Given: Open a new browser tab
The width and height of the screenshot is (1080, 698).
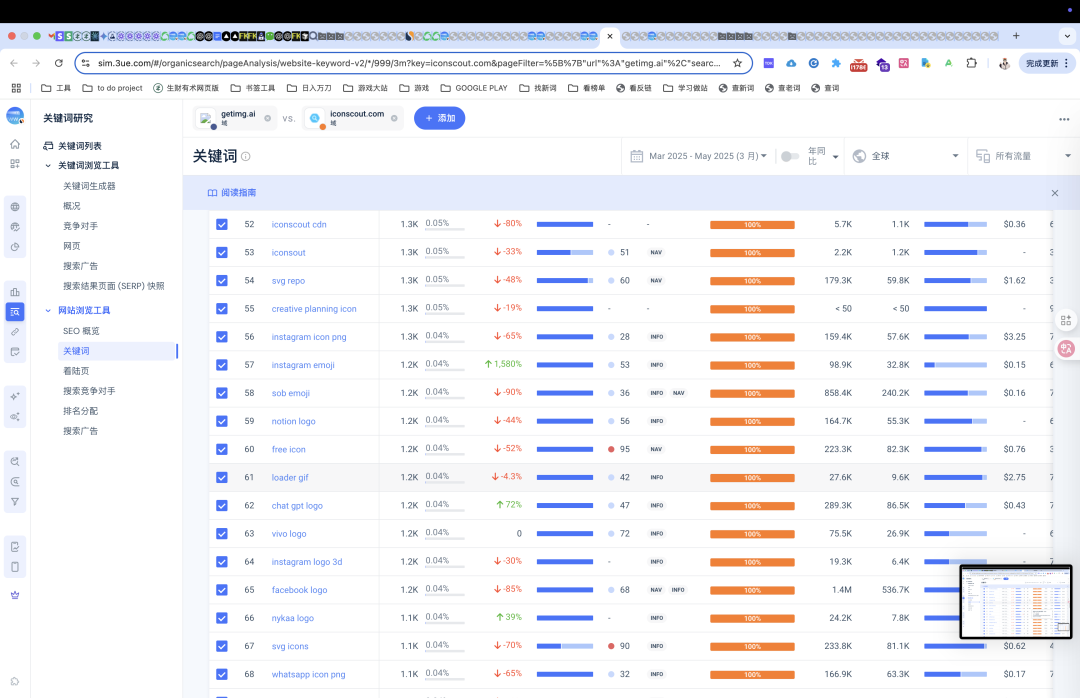Looking at the screenshot, I should pos(1016,36).
